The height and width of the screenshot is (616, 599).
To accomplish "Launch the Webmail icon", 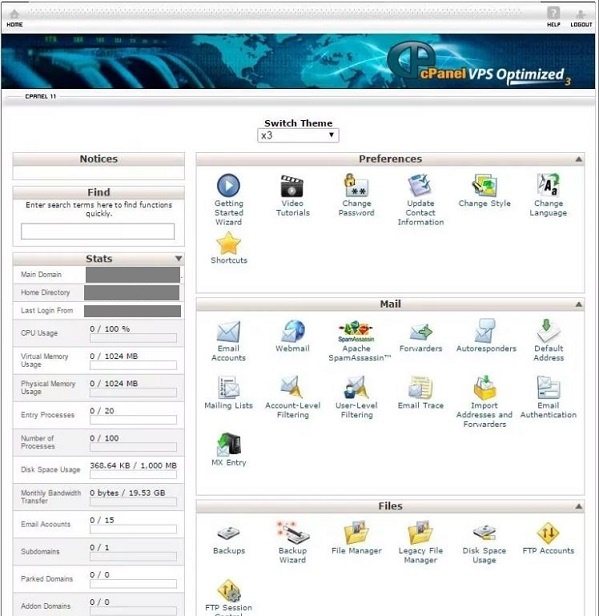I will pyautogui.click(x=292, y=331).
